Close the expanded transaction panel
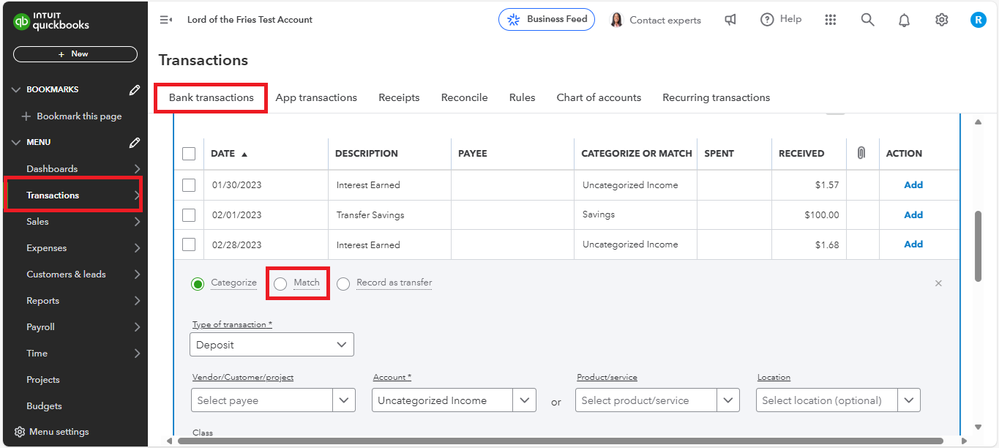 point(938,283)
